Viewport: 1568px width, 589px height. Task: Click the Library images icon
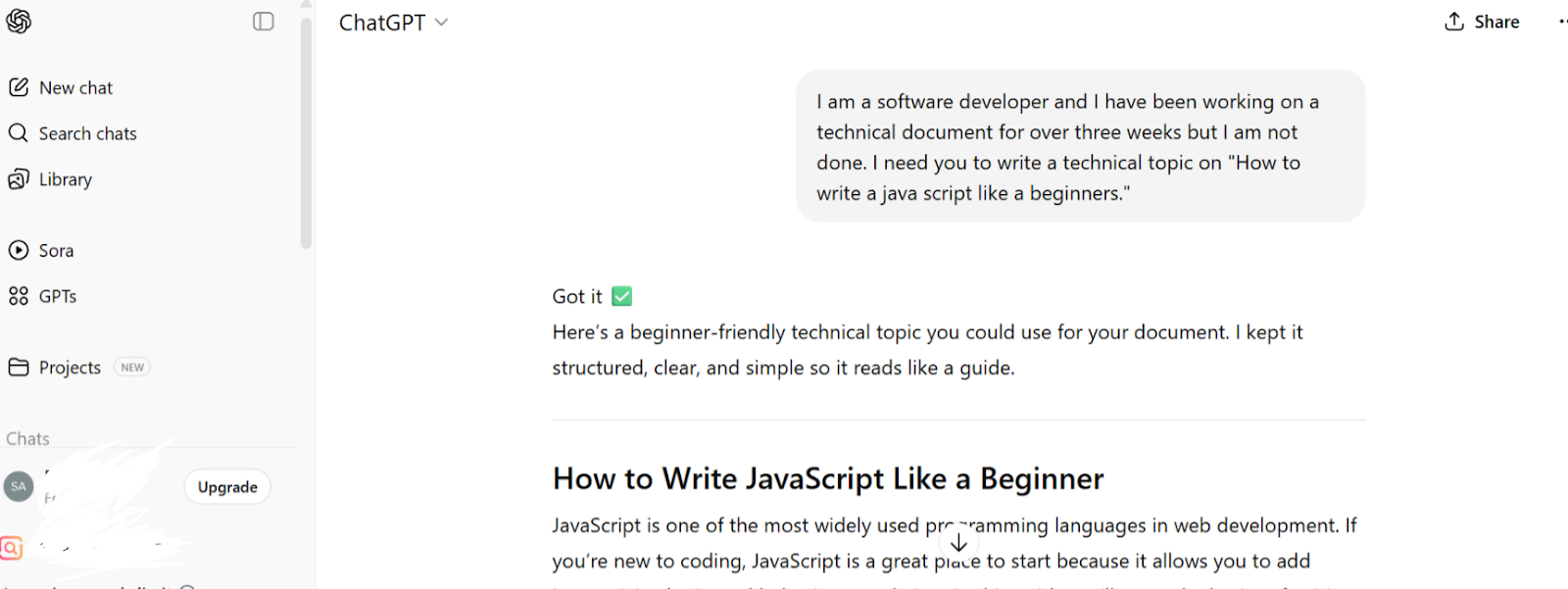pos(19,179)
